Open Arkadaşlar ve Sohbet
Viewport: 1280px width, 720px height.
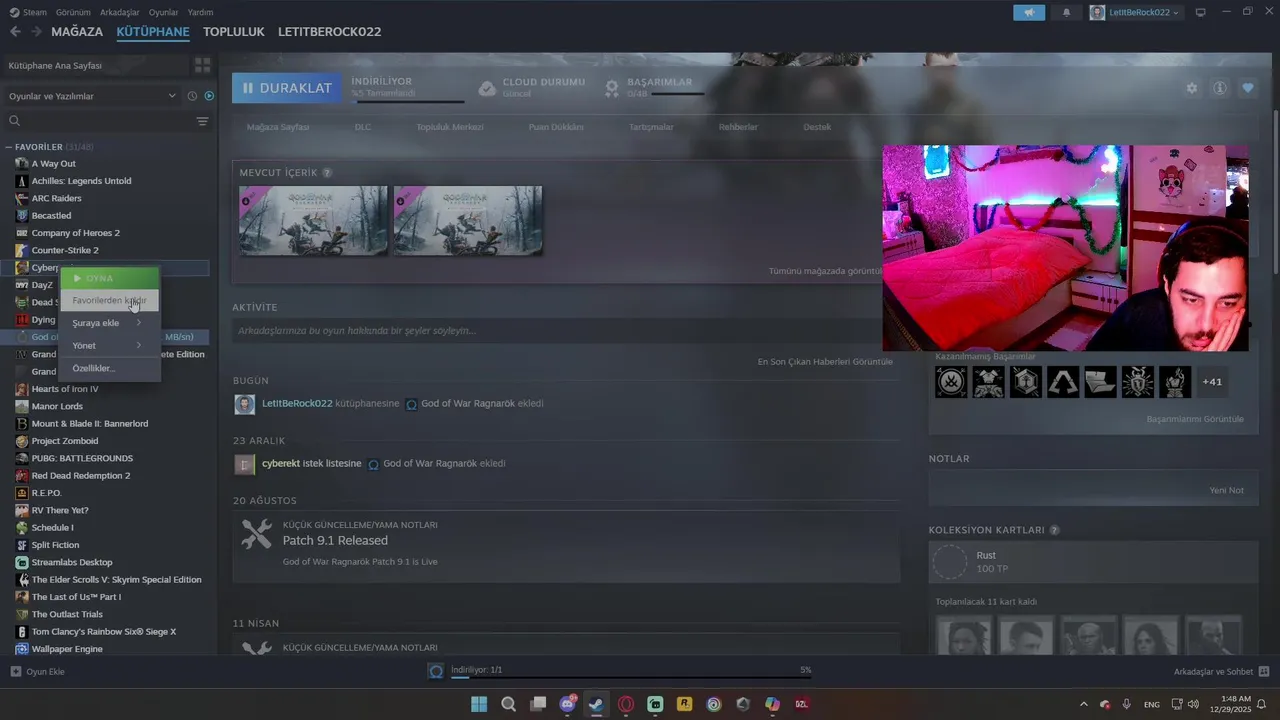(1221, 671)
